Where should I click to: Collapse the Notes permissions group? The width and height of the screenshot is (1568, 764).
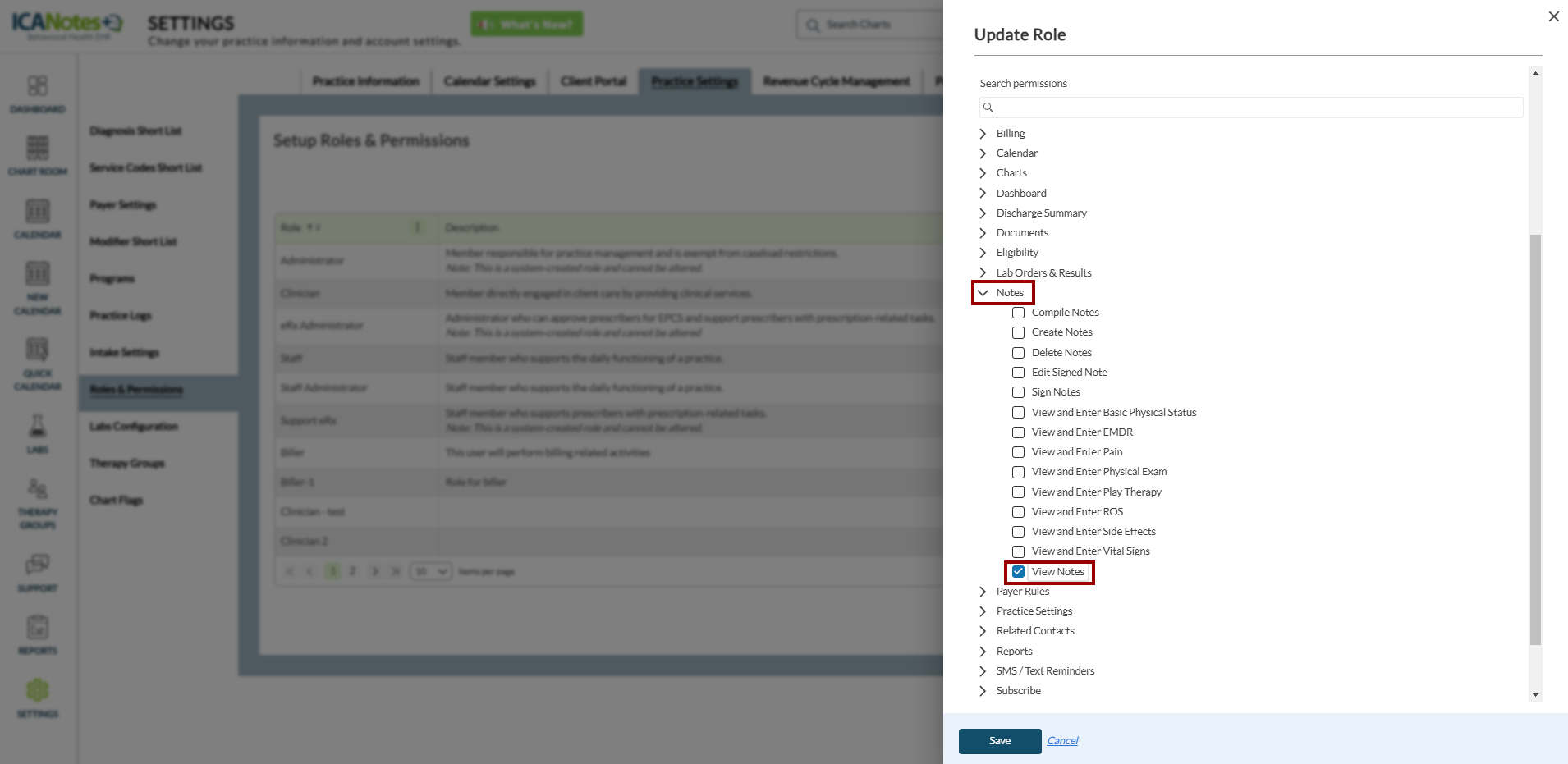(x=983, y=293)
